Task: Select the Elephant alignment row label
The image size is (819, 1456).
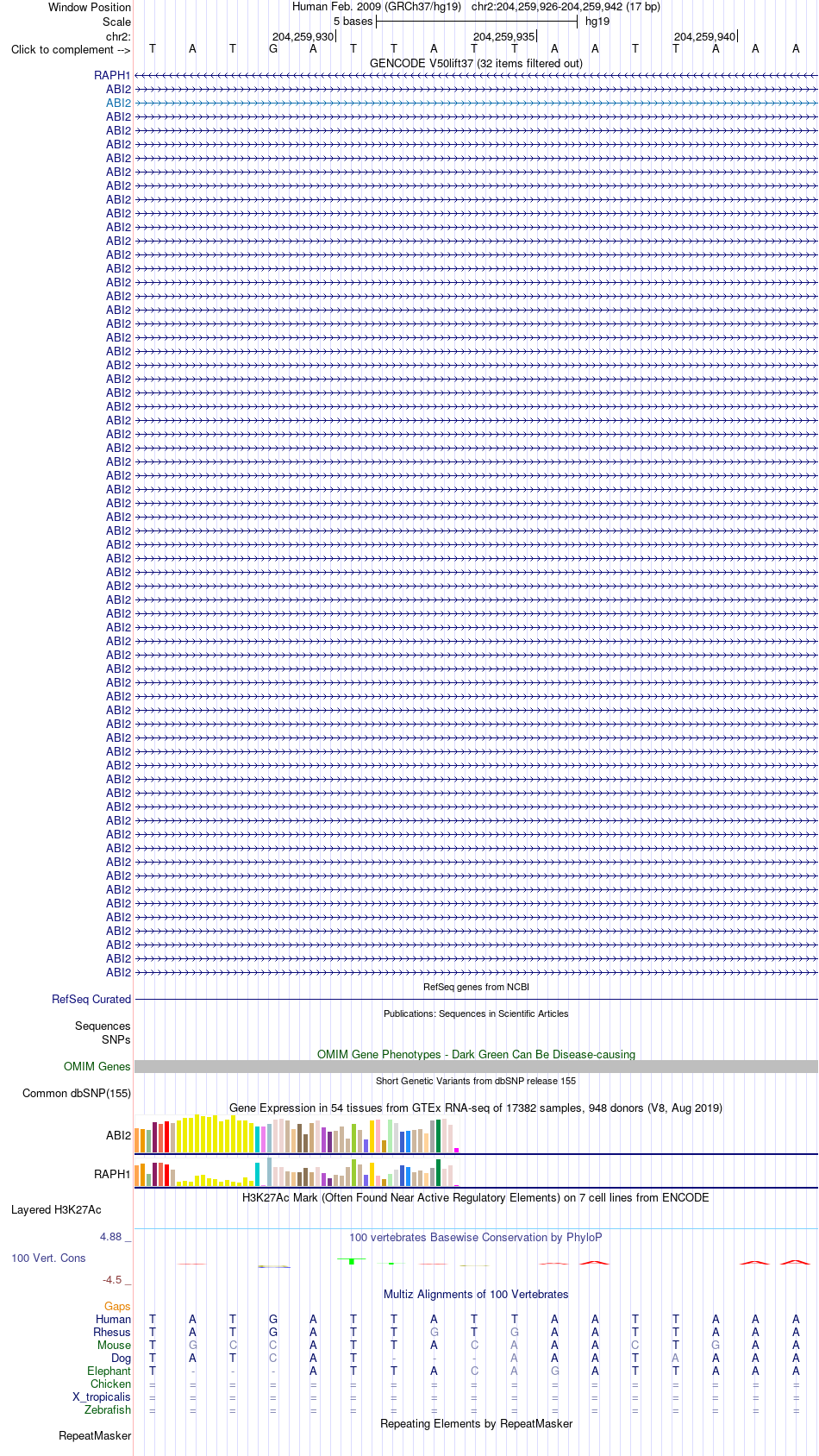Action: [x=109, y=1371]
